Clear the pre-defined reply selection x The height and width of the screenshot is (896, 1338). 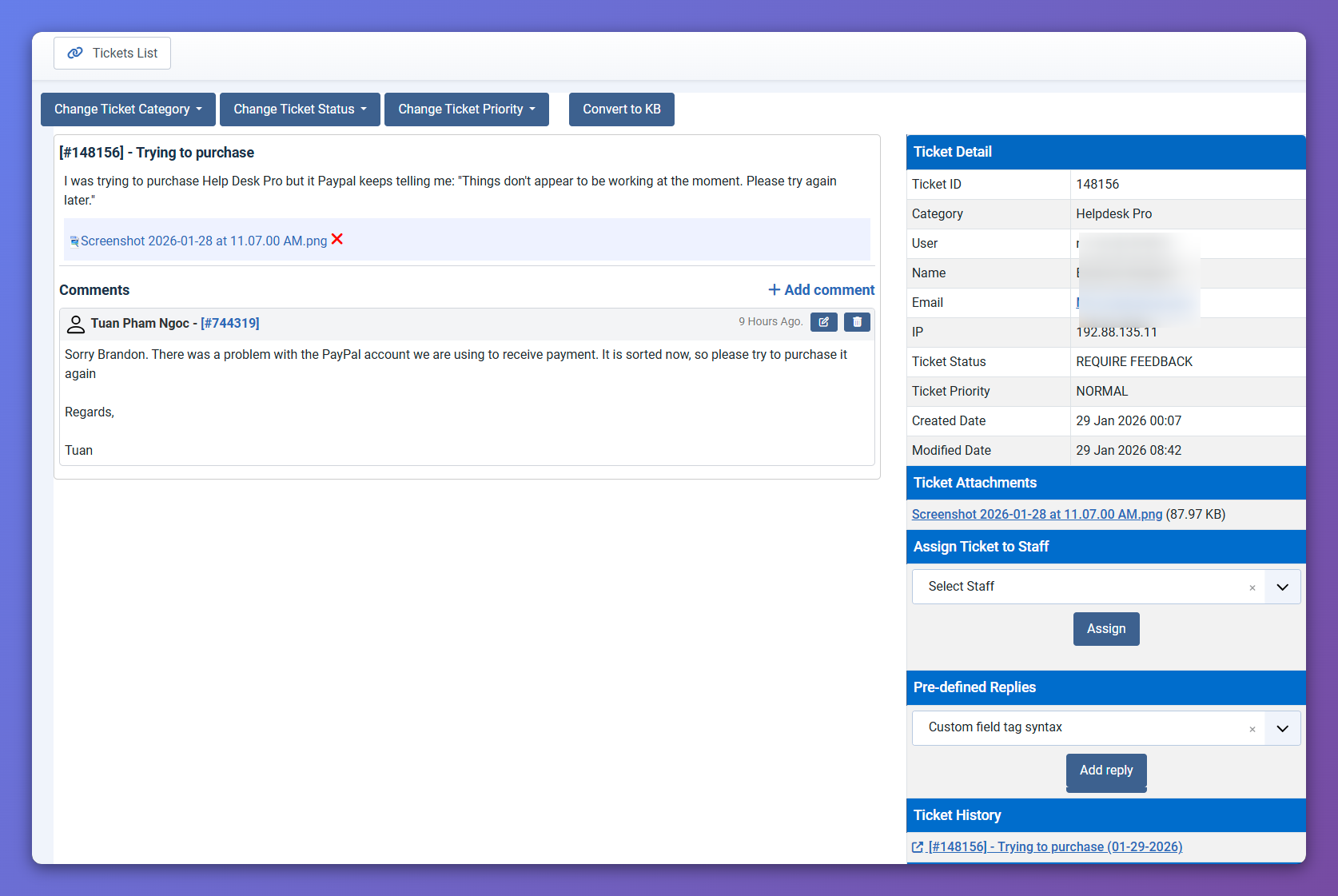[1252, 729]
